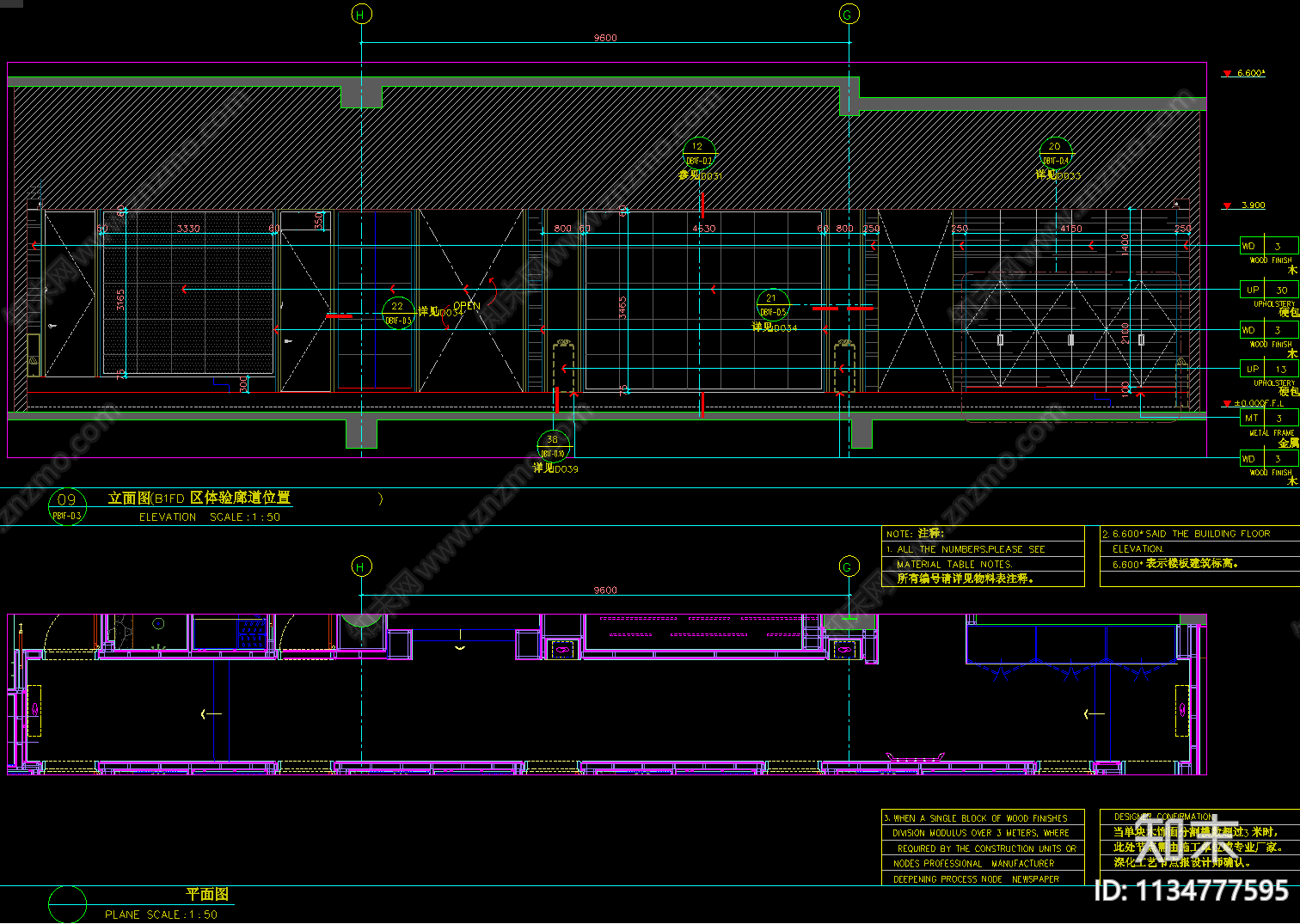Image resolution: width=1300 pixels, height=924 pixels.
Task: Click the 3330 dimension text
Action: tap(188, 229)
